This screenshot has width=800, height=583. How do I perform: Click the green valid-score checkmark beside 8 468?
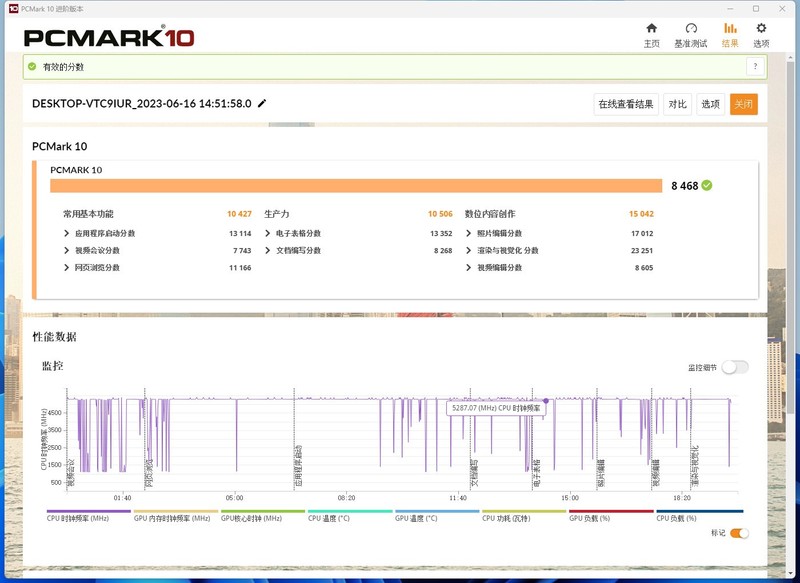tap(707, 185)
